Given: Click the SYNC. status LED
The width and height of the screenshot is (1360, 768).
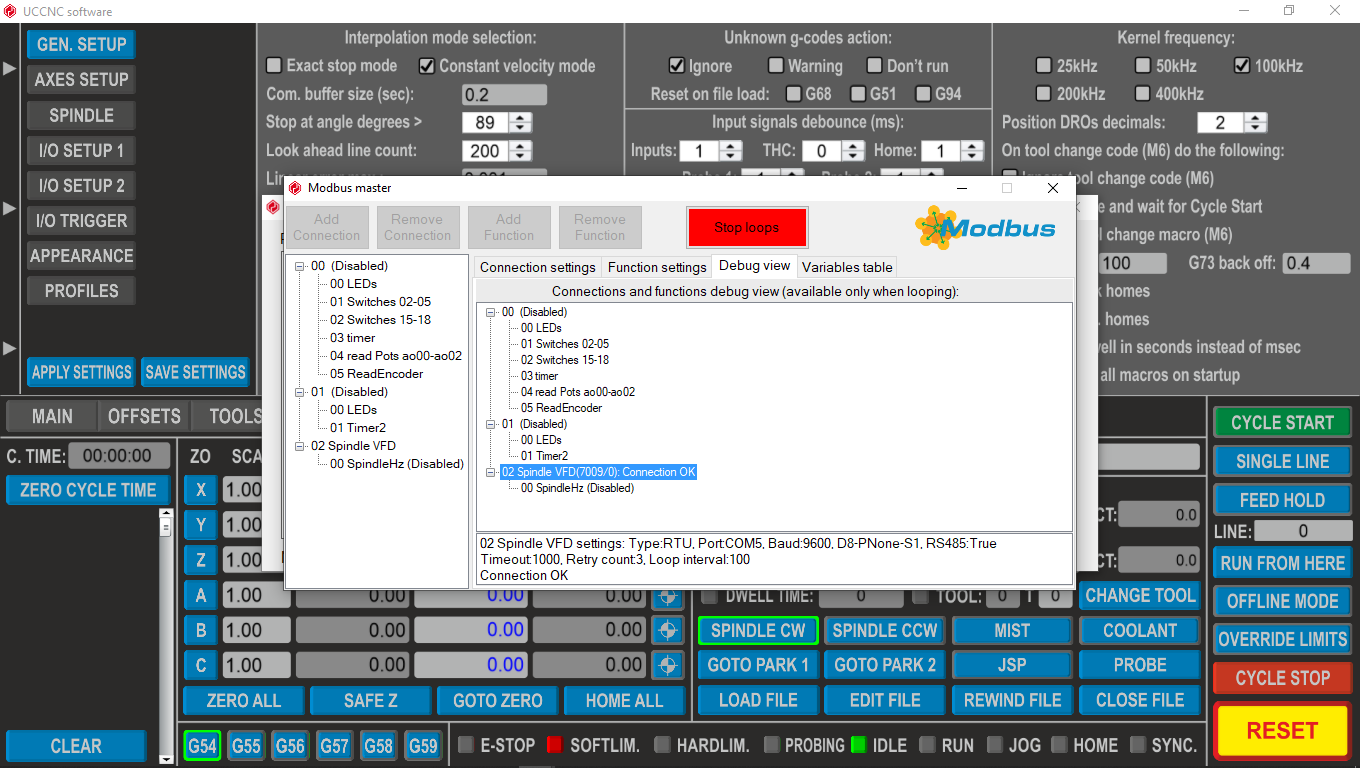Looking at the screenshot, I should click(1137, 745).
